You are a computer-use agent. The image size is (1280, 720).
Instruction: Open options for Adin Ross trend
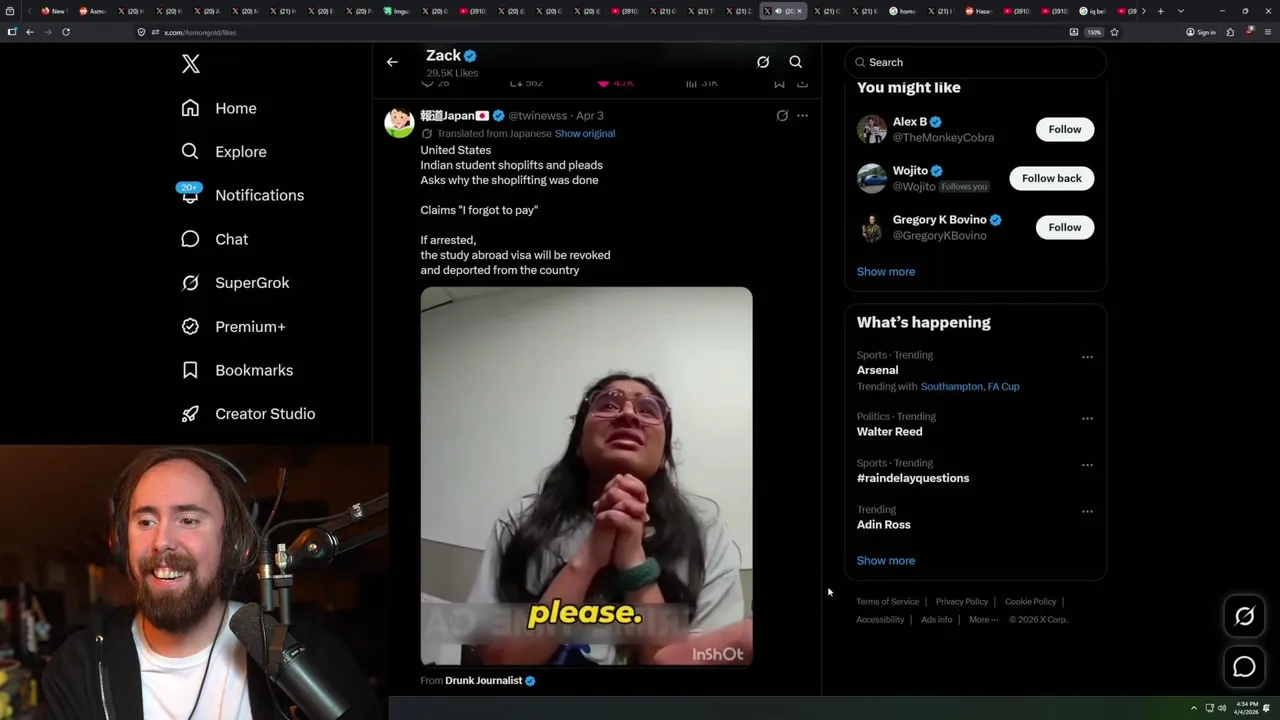1087,511
